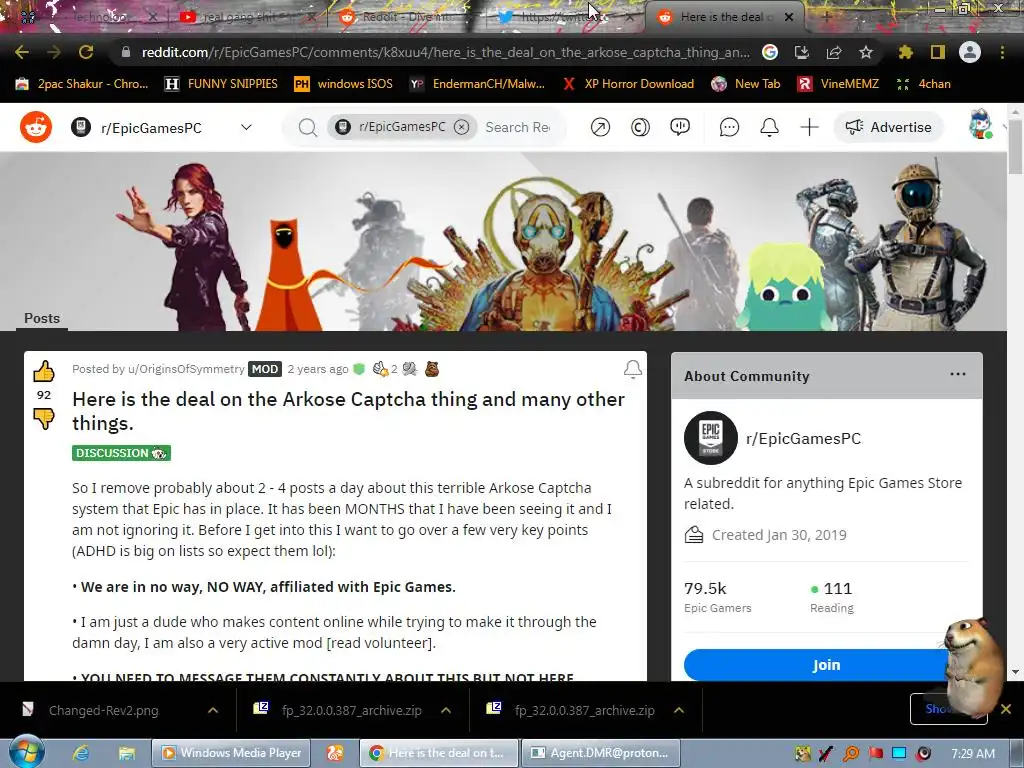This screenshot has height=768, width=1024.
Task: Toggle the Chrome side panel icon
Action: click(x=938, y=52)
